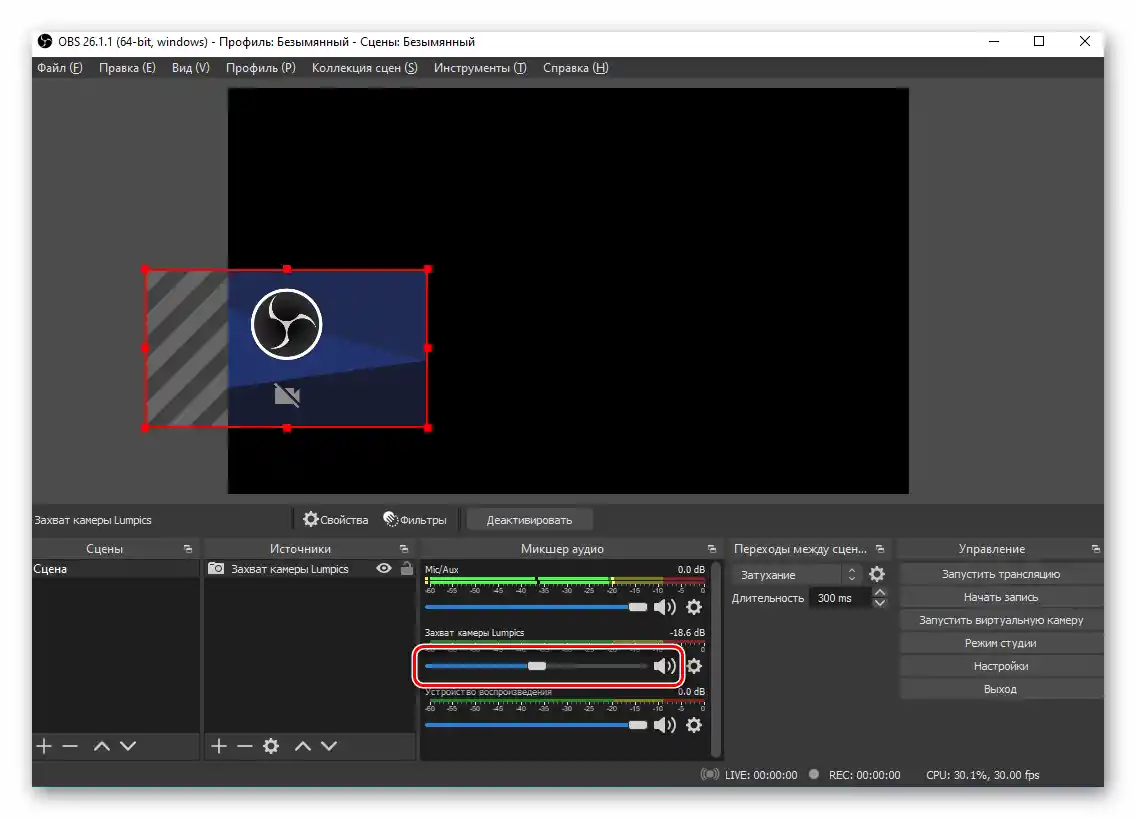1136x819 pixels.
Task: Close the OBS window
Action: (1085, 41)
